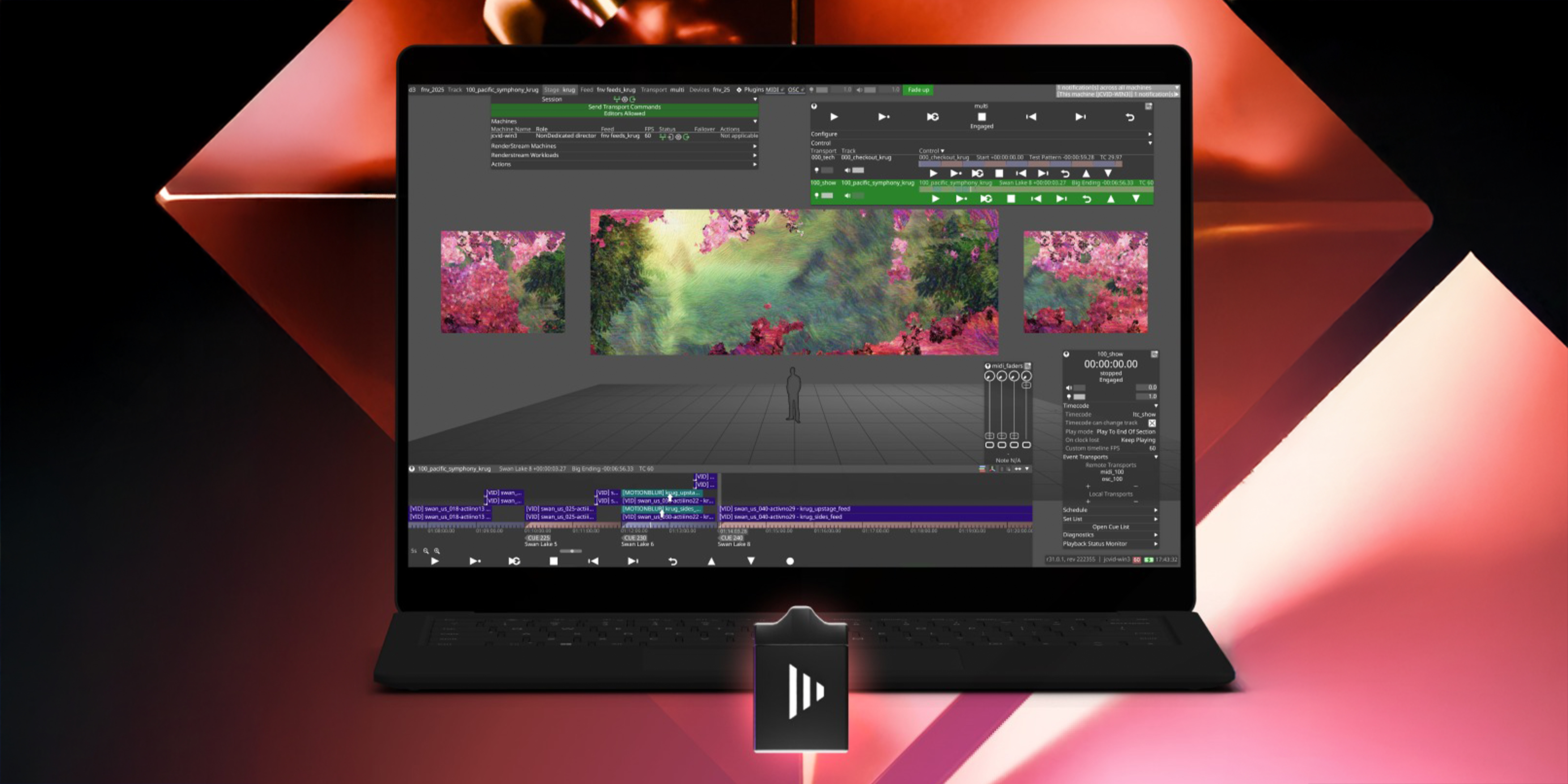Jump to next section in 100_show transport row
This screenshot has height=784, width=1568.
(1061, 199)
